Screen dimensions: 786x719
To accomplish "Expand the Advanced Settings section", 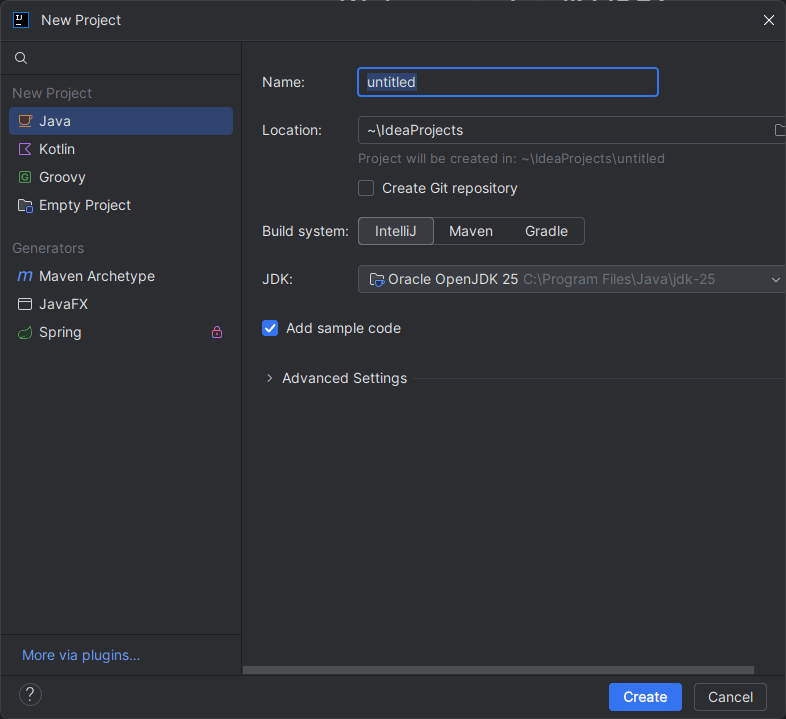I will coord(269,378).
